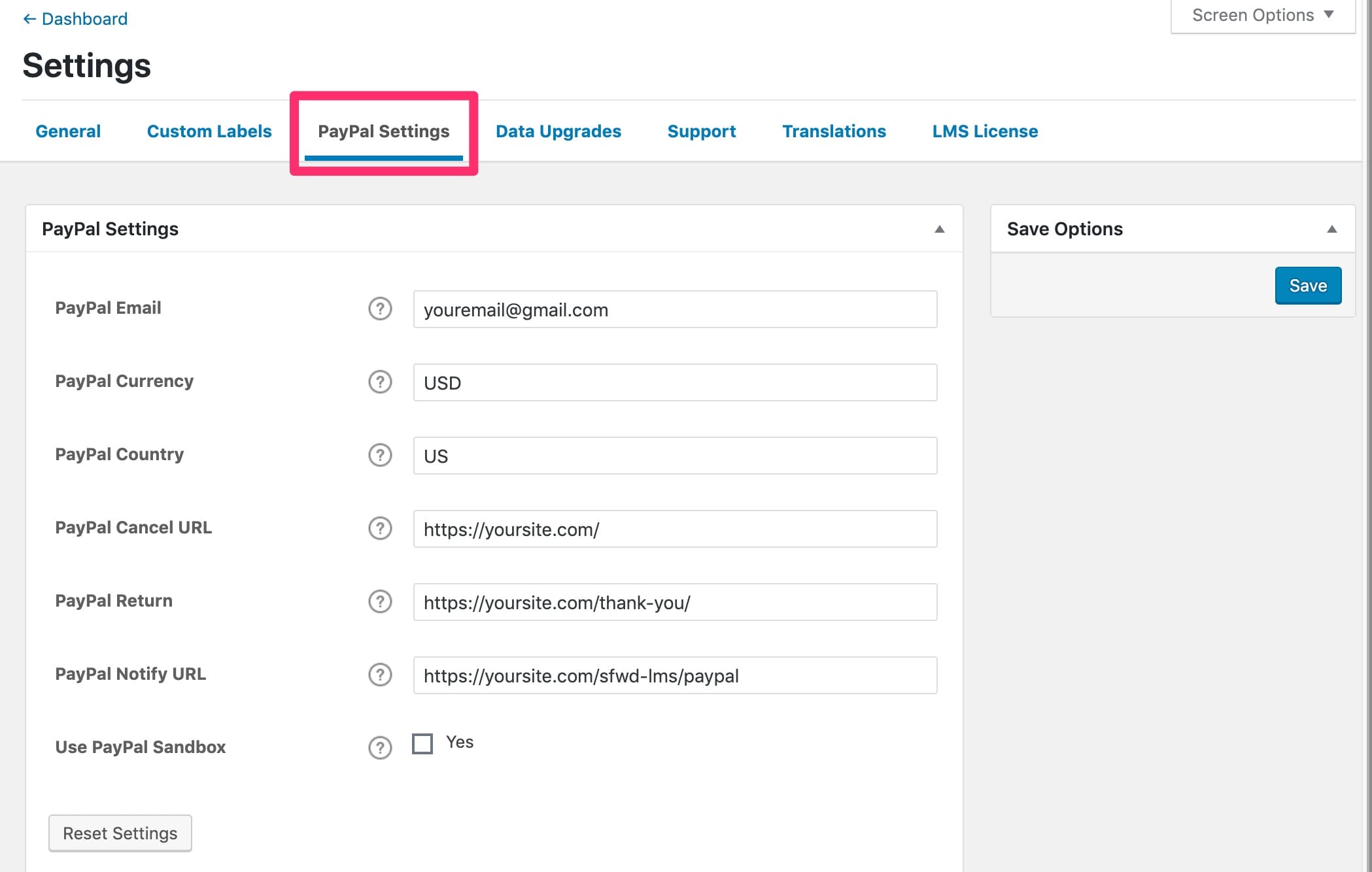Open the Data Upgrades tab
Image resolution: width=1372 pixels, height=872 pixels.
[558, 131]
